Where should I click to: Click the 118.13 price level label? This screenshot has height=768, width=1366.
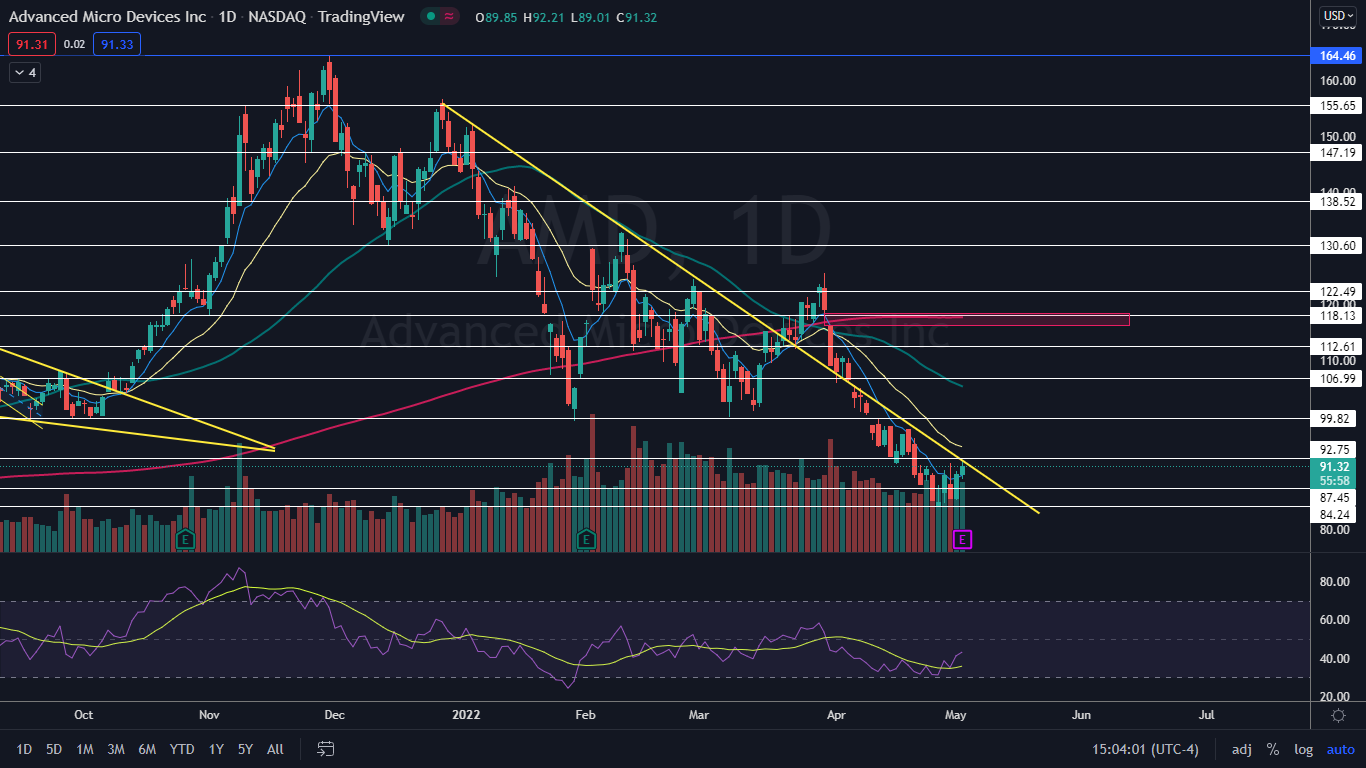coord(1338,315)
